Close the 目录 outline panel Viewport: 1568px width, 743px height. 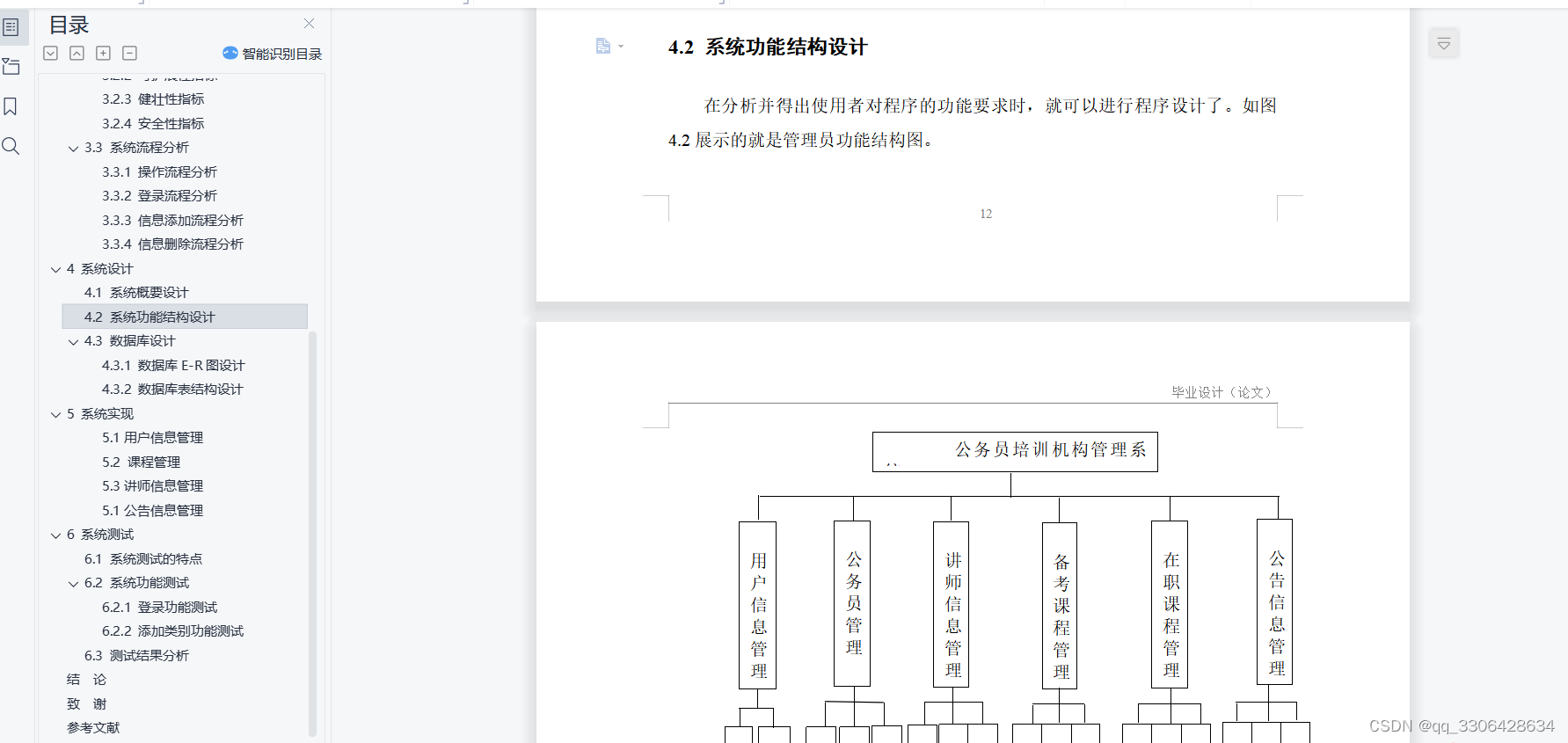309,24
